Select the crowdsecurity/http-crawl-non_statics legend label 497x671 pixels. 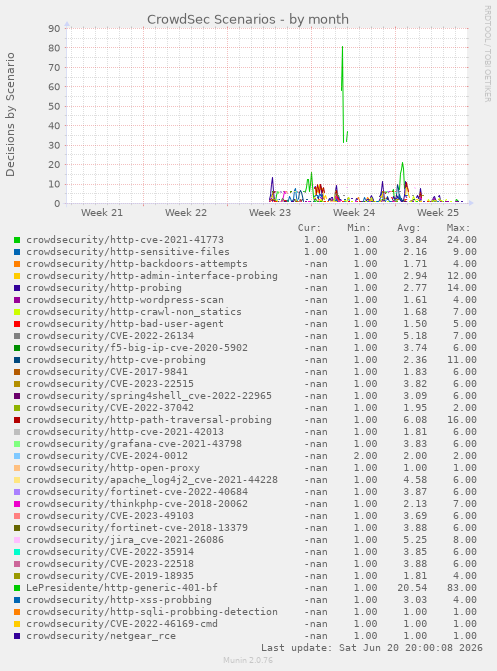[134, 312]
